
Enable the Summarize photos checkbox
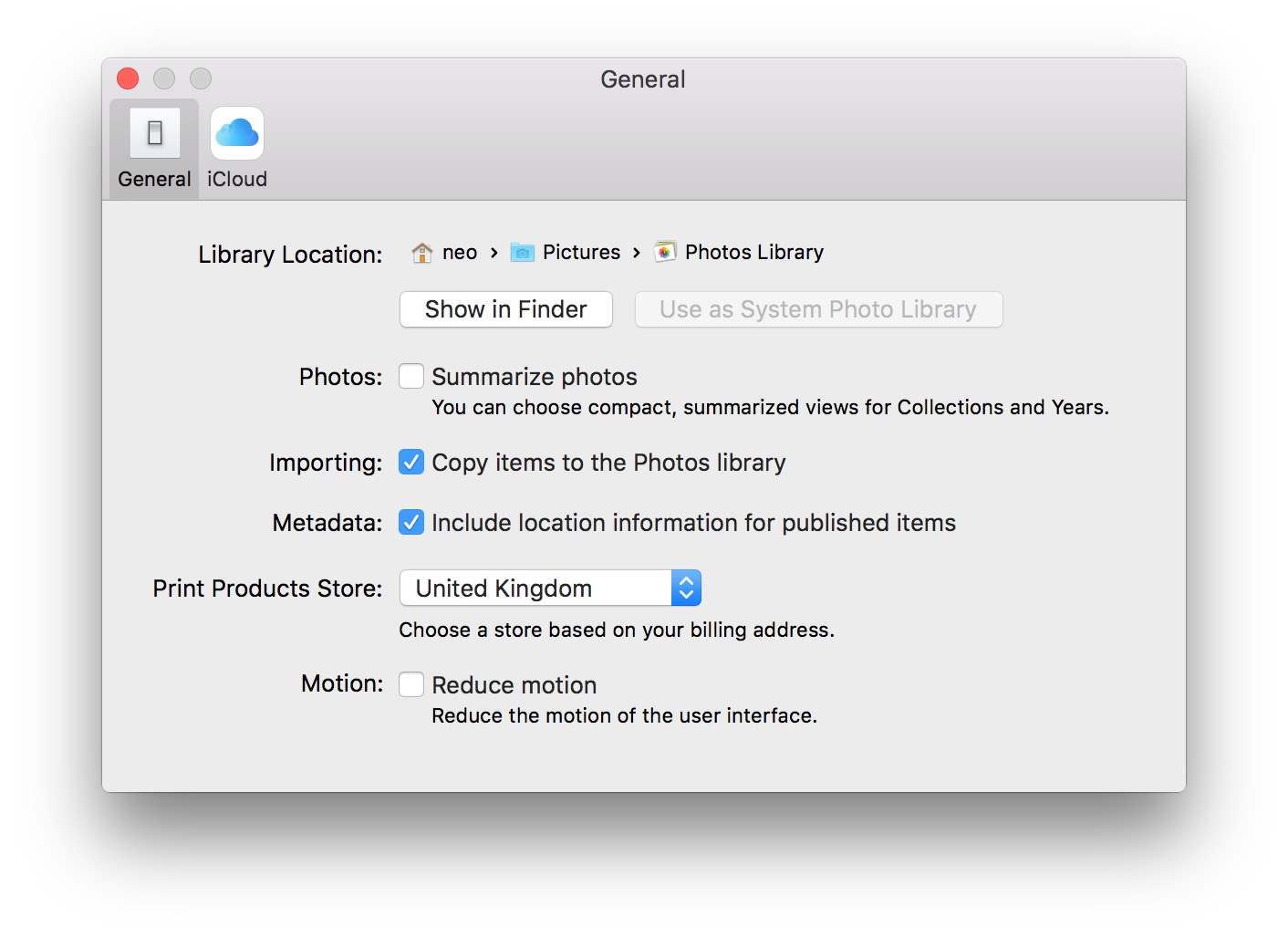[x=411, y=376]
